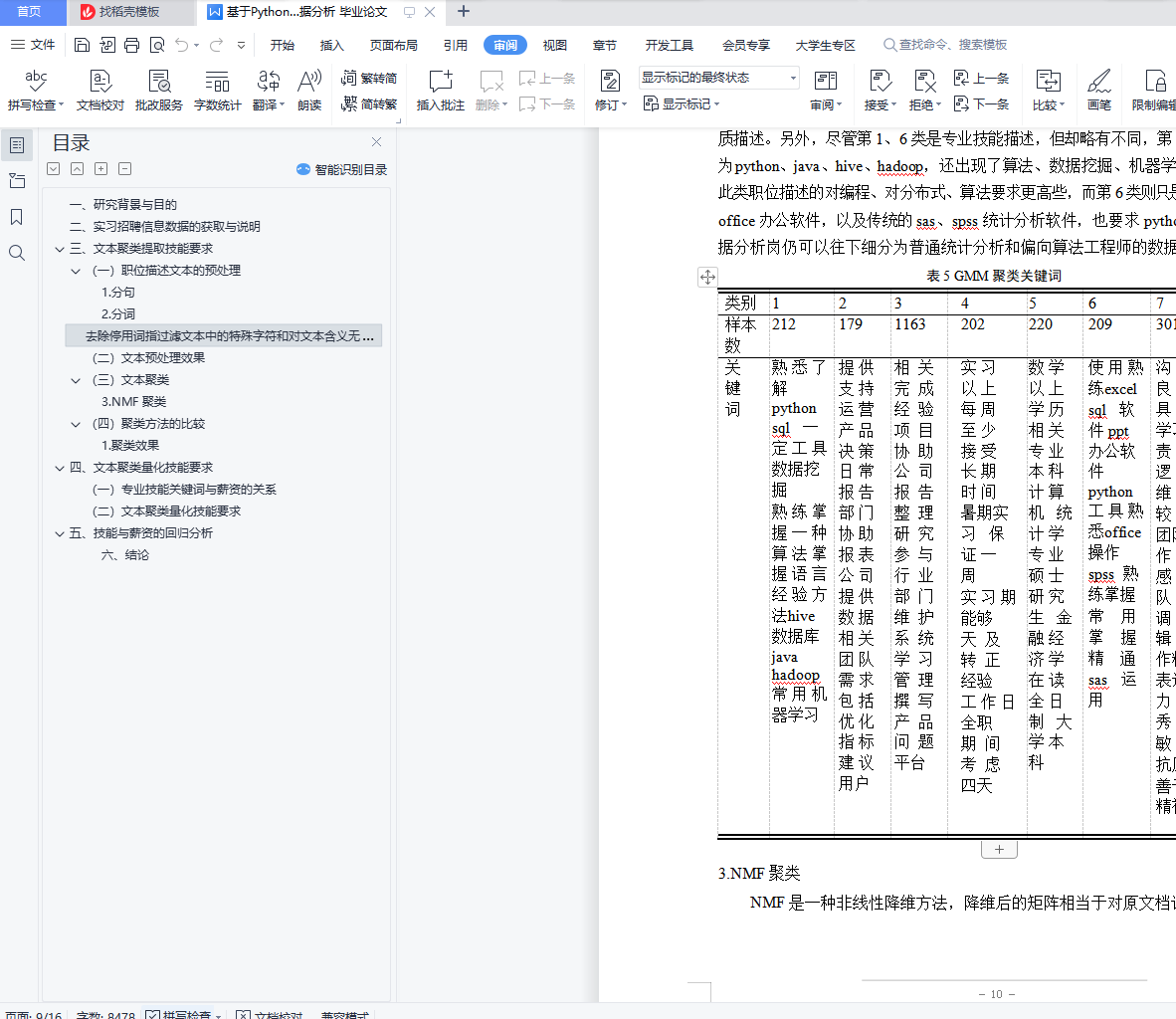Image resolution: width=1176 pixels, height=1019 pixels.
Task: Jump to 1.聚类效果 in outline
Action: pos(130,446)
